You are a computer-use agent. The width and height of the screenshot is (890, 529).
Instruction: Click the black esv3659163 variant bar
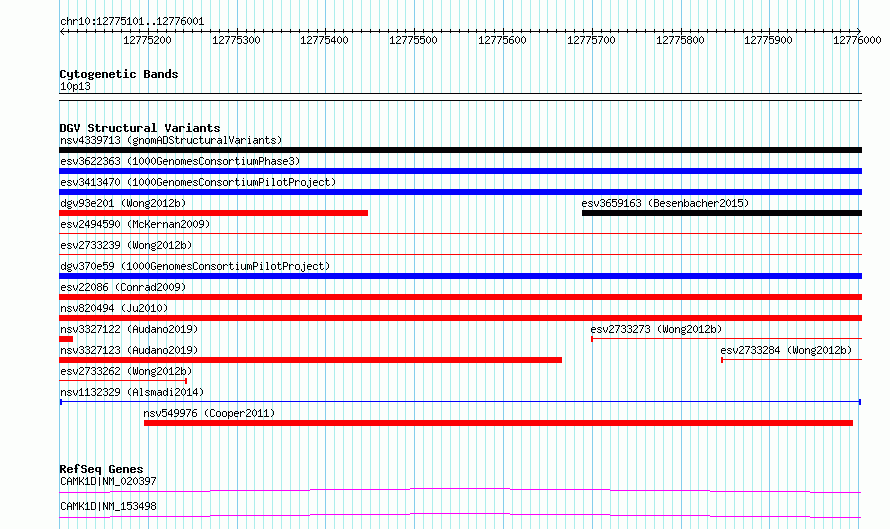pos(722,213)
